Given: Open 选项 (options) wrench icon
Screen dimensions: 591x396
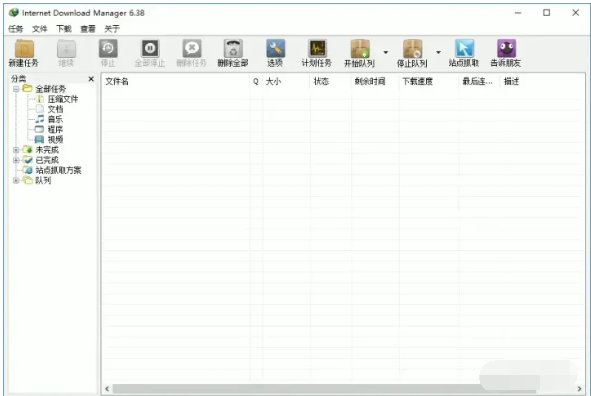Looking at the screenshot, I should pos(275,49).
